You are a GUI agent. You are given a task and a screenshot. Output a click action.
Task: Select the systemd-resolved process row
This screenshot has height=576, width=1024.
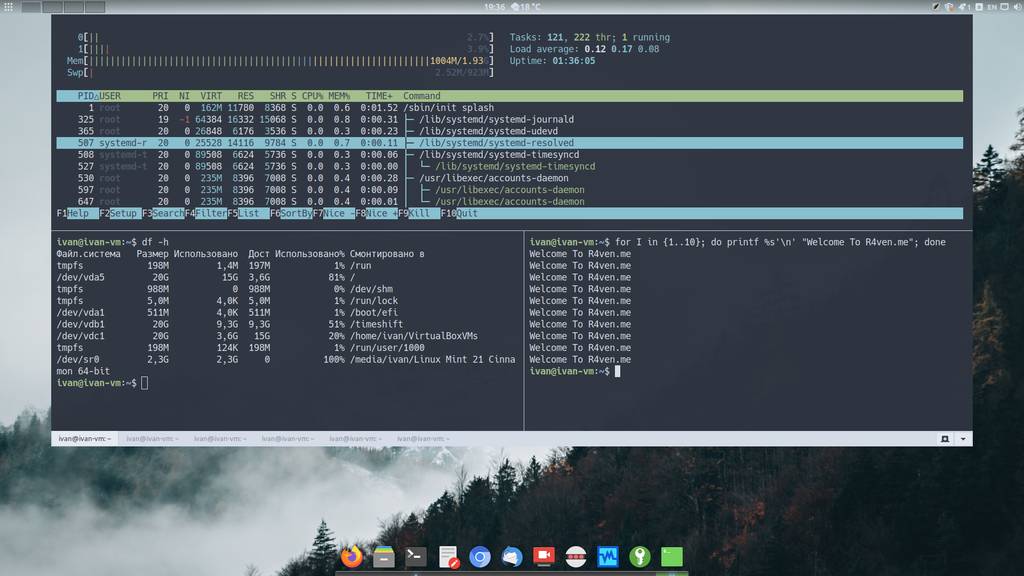pyautogui.click(x=300, y=142)
